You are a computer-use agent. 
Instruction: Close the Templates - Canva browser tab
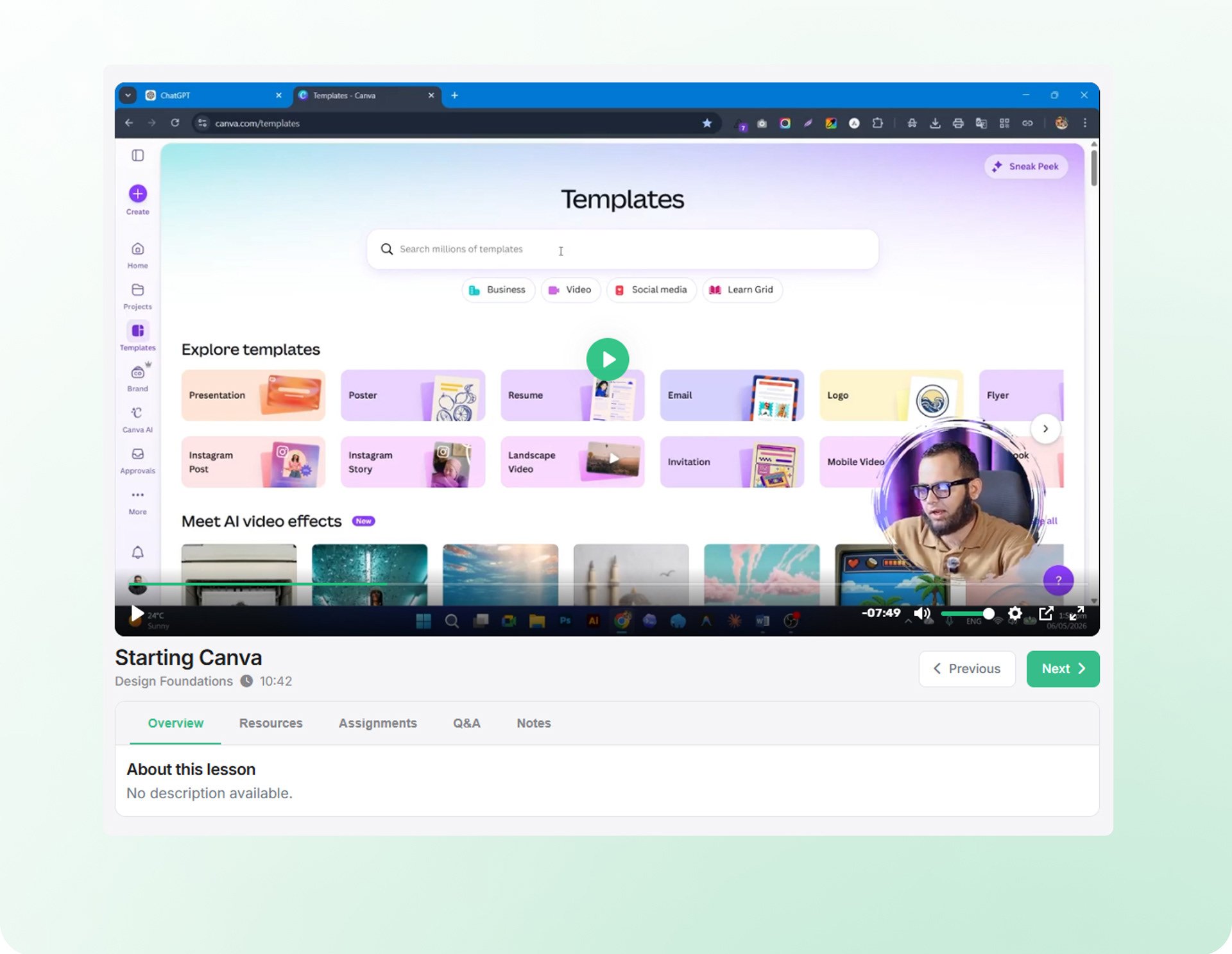coord(431,96)
